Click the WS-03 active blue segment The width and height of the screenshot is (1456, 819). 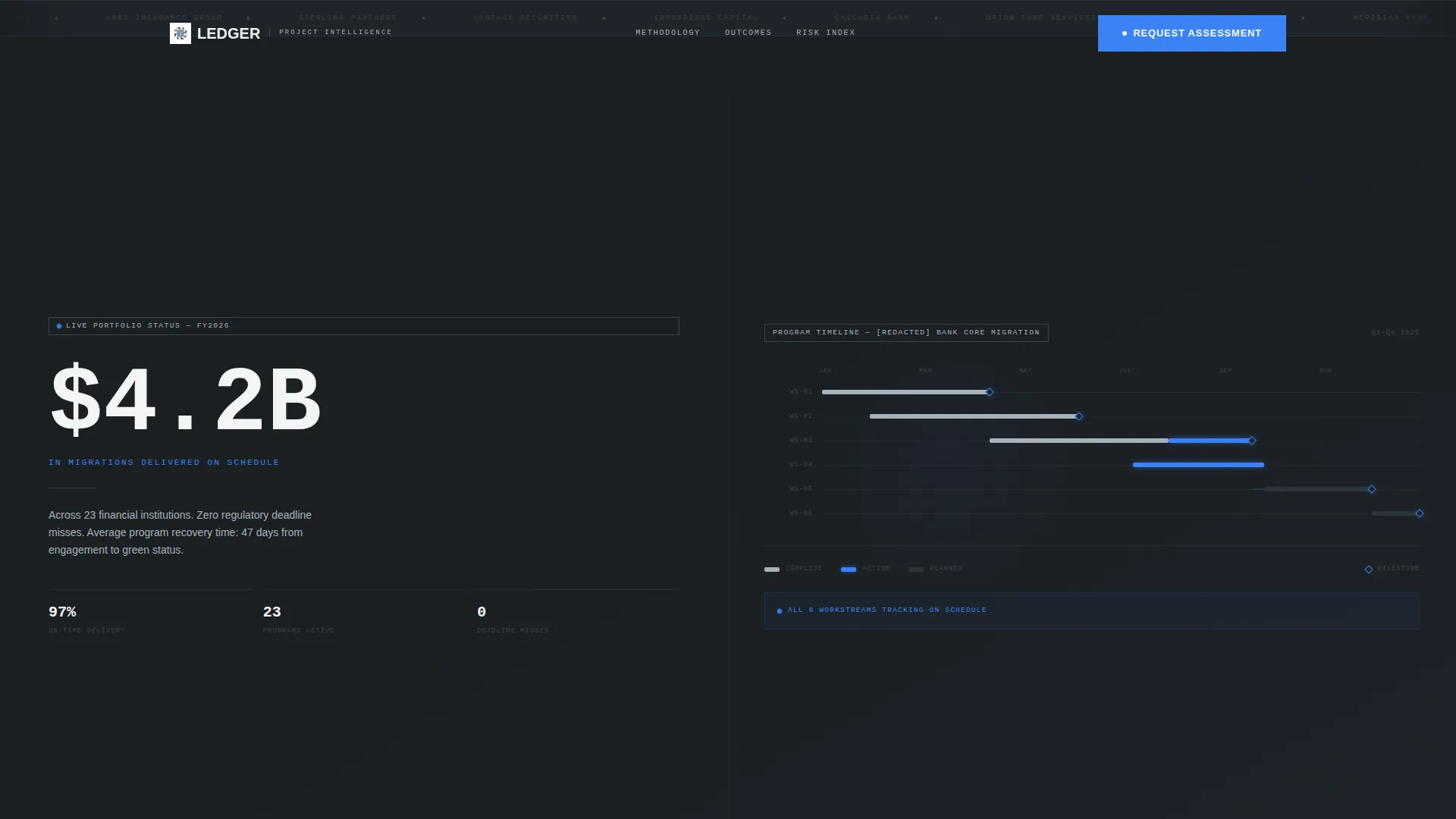tap(1210, 441)
